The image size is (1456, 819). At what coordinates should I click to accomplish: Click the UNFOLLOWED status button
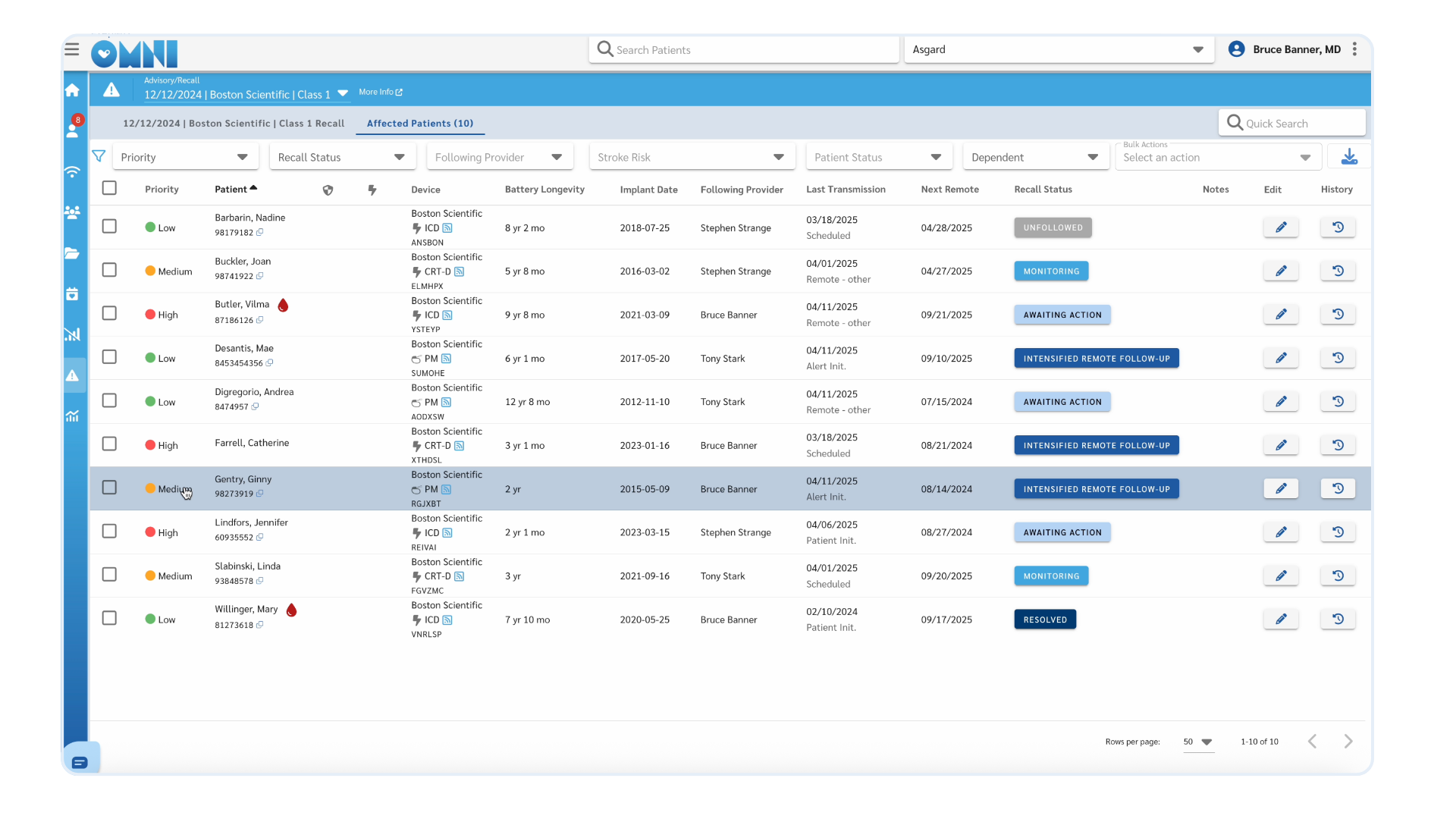click(1053, 227)
